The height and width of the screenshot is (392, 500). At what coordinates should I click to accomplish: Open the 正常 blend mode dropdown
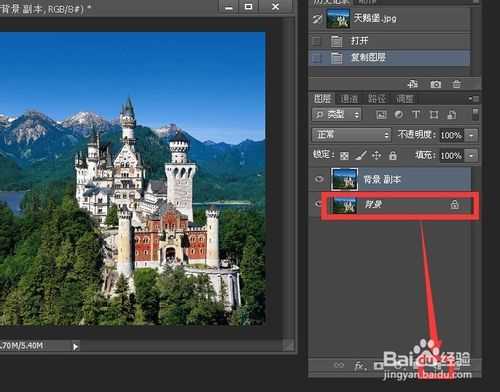click(x=351, y=135)
